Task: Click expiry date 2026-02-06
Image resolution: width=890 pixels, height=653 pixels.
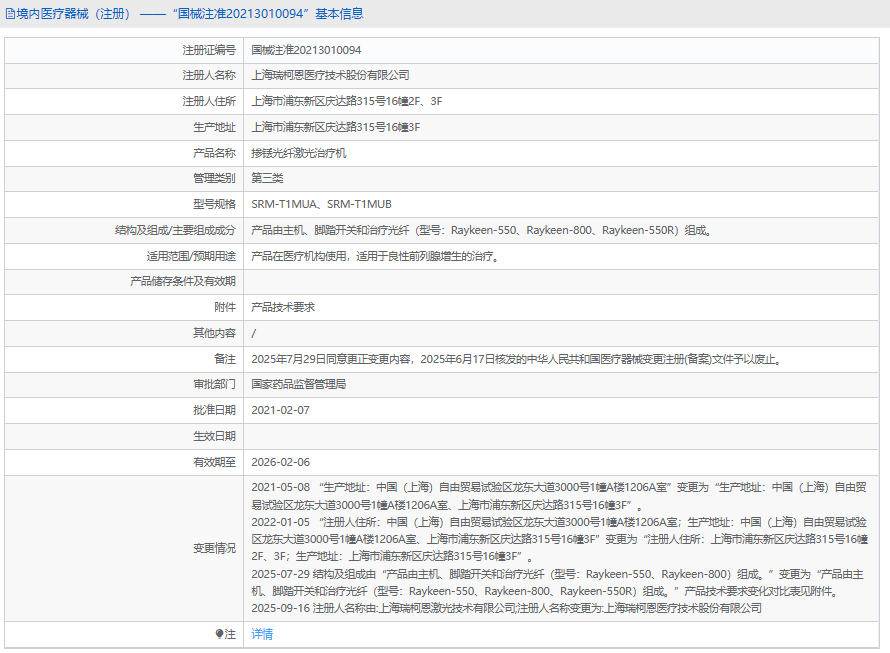Action: tap(281, 462)
